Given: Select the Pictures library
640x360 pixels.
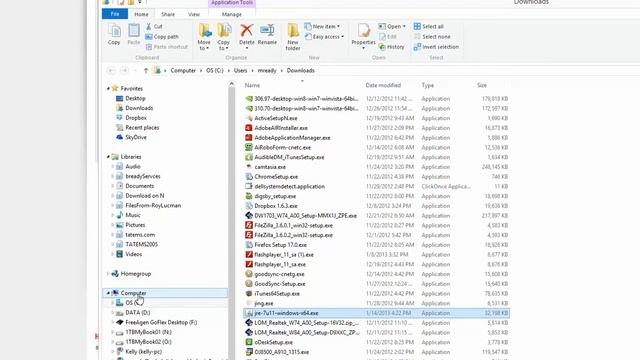Looking at the screenshot, I should pos(135,224).
